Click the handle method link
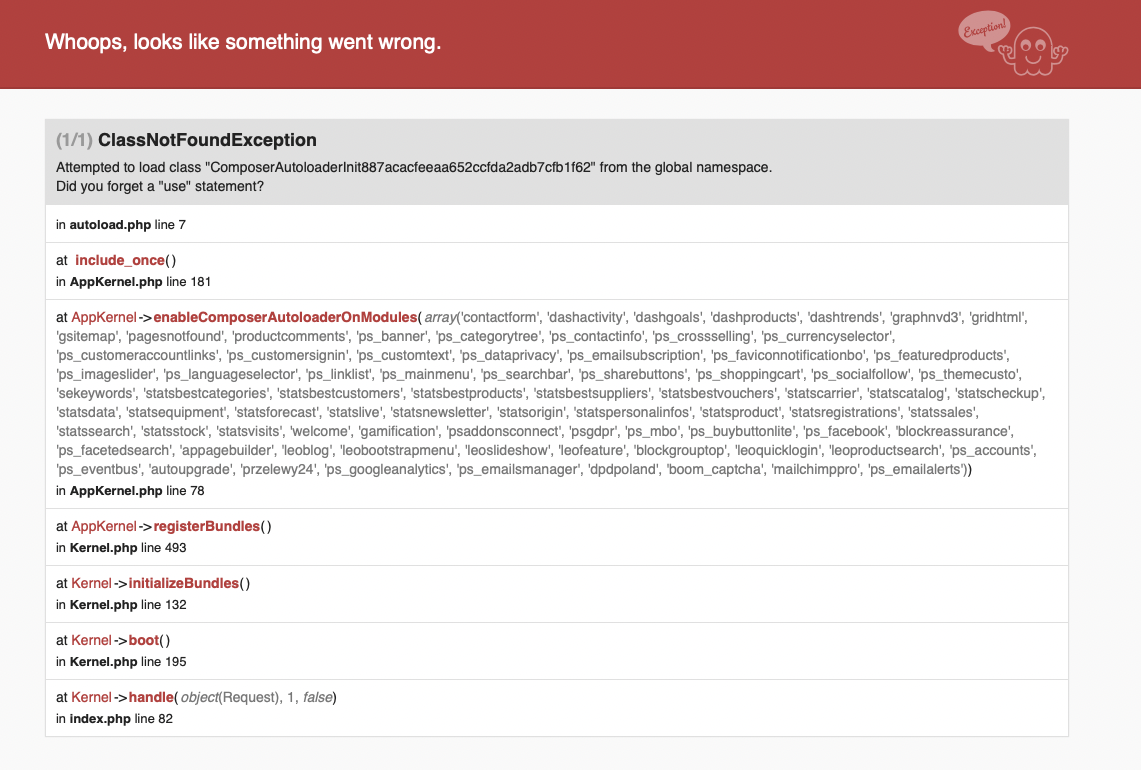The image size is (1141, 770). [x=151, y=697]
